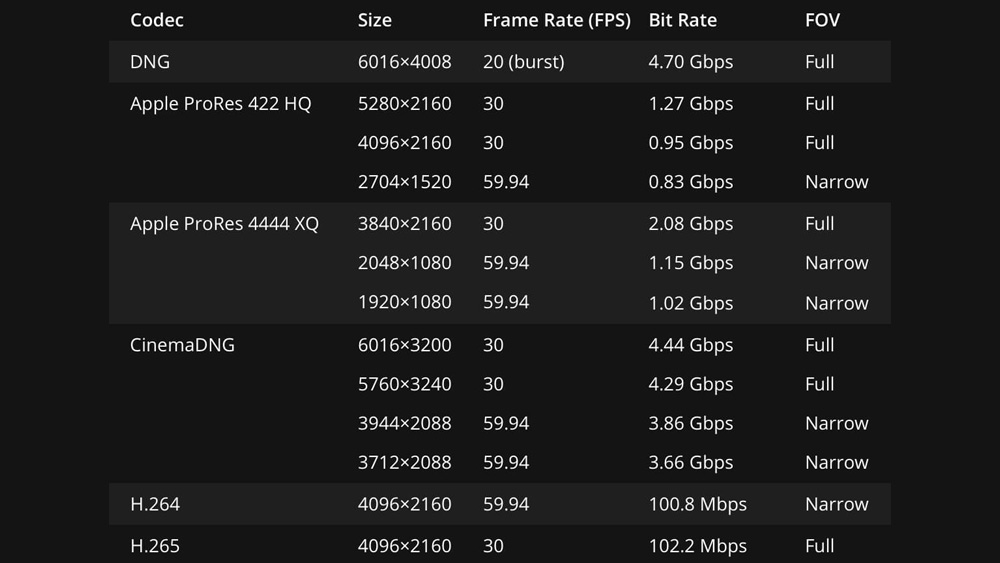
Task: Click the 2.08 Gbps bit rate cell
Action: [691, 224]
